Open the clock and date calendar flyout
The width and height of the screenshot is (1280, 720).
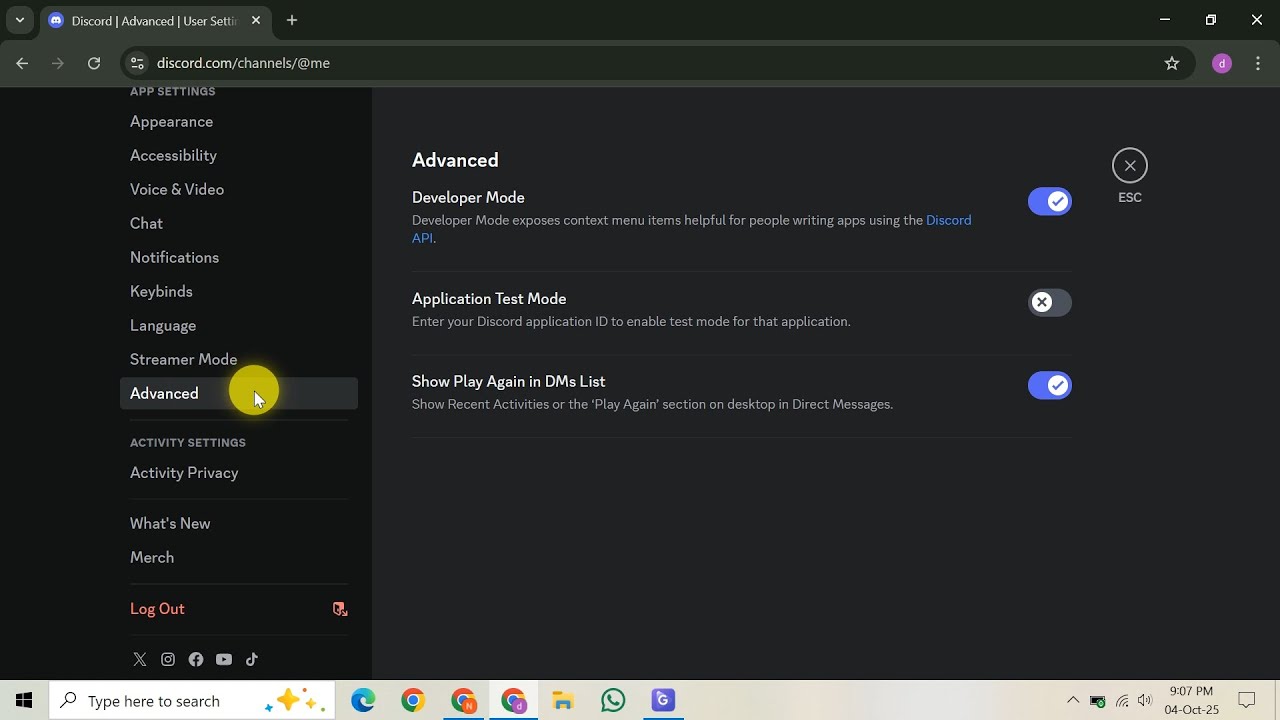[x=1191, y=701]
